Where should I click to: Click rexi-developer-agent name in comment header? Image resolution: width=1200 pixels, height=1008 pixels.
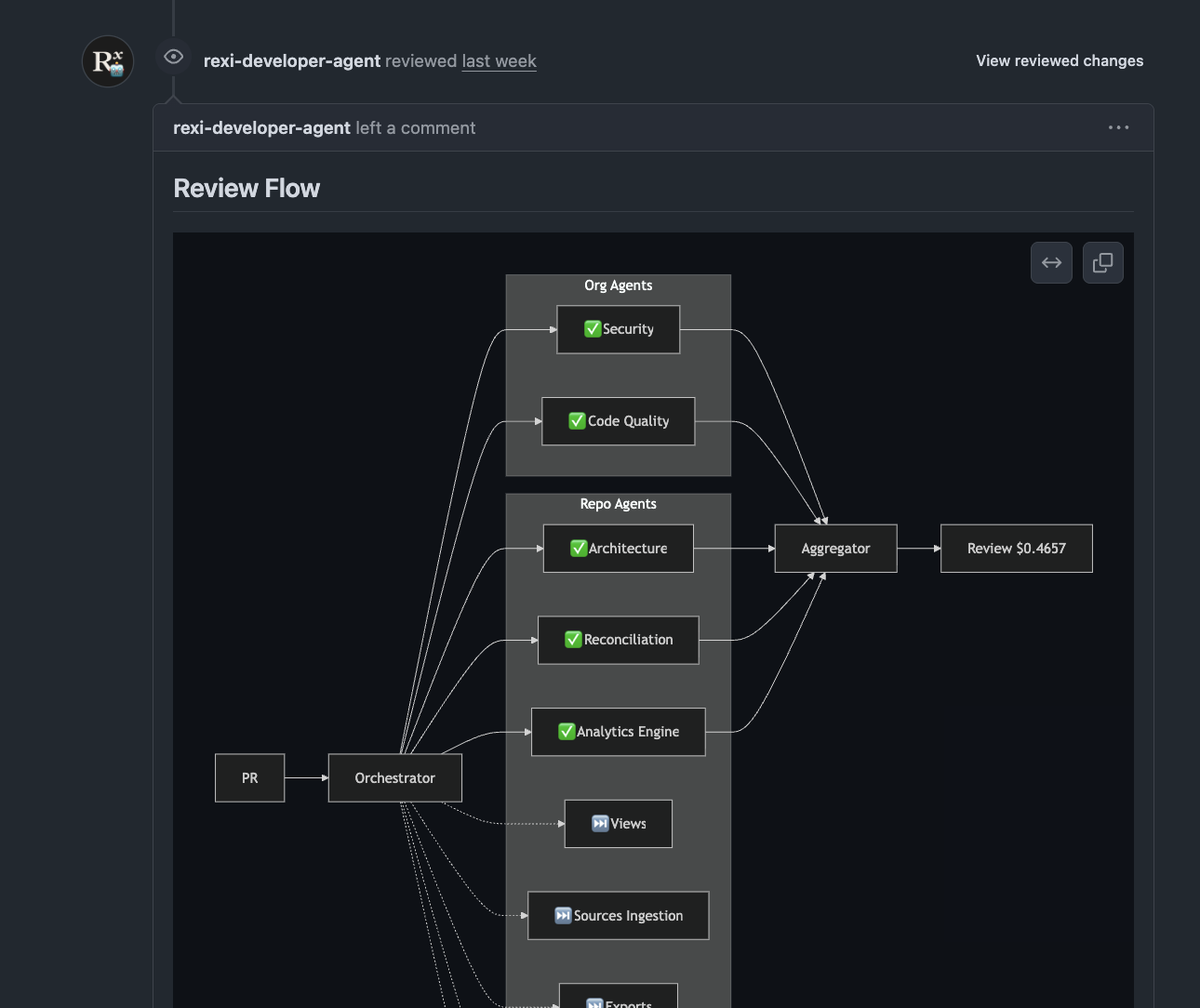[x=261, y=127]
